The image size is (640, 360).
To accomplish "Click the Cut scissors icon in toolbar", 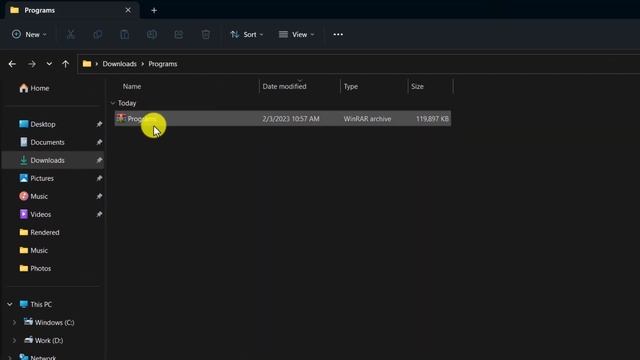I will [x=71, y=35].
